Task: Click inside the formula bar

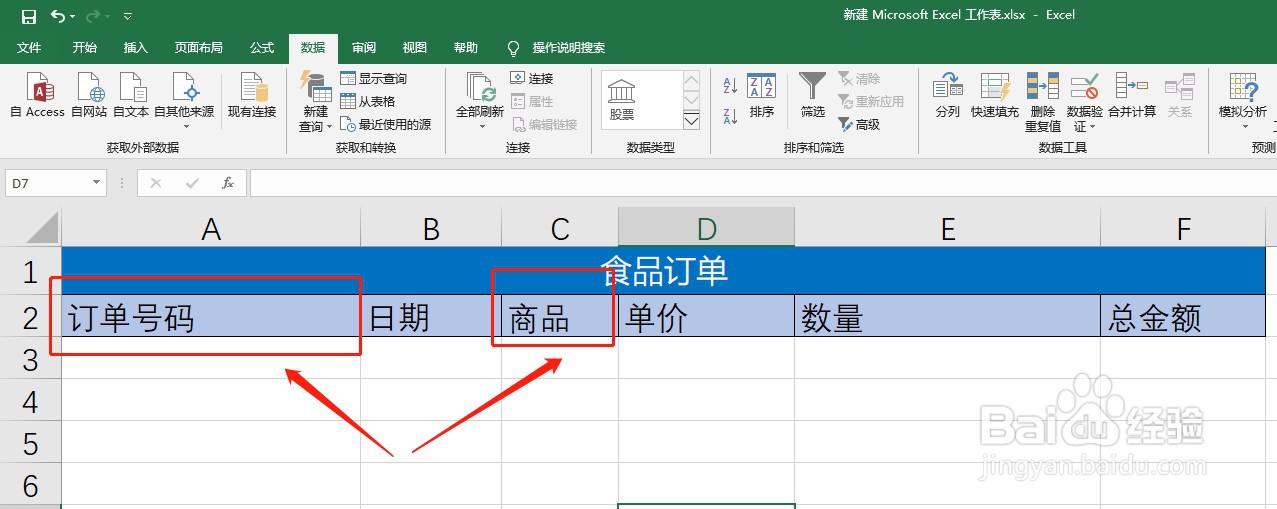Action: [x=762, y=183]
